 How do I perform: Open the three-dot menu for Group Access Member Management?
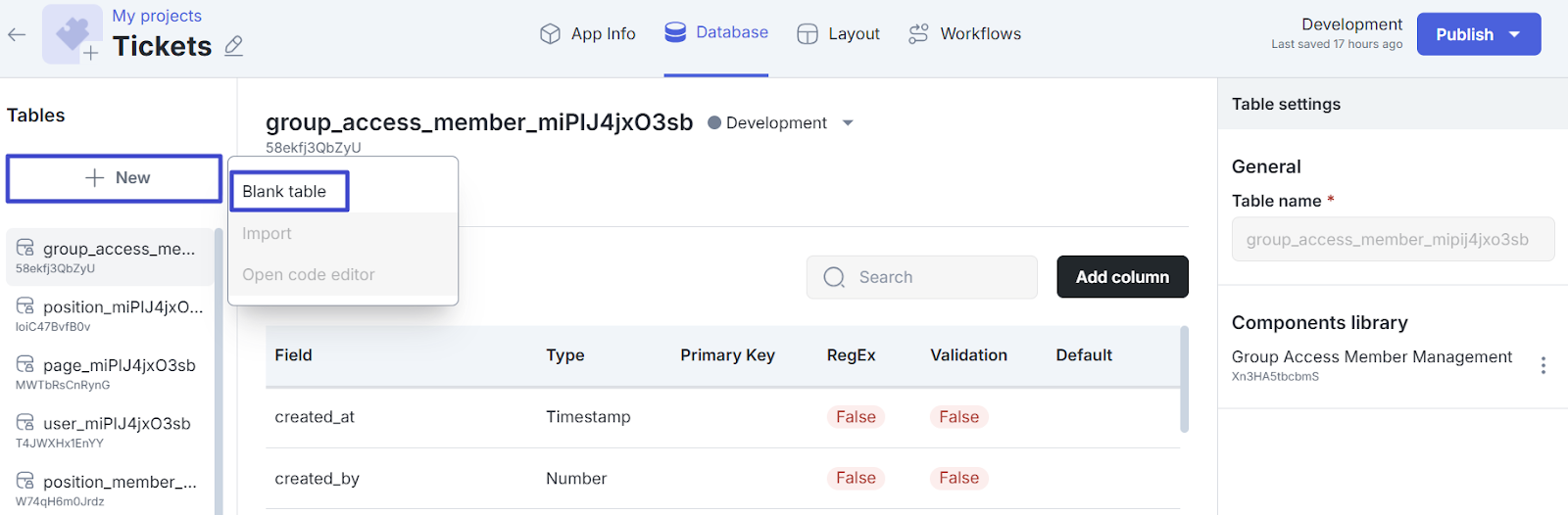(1543, 365)
